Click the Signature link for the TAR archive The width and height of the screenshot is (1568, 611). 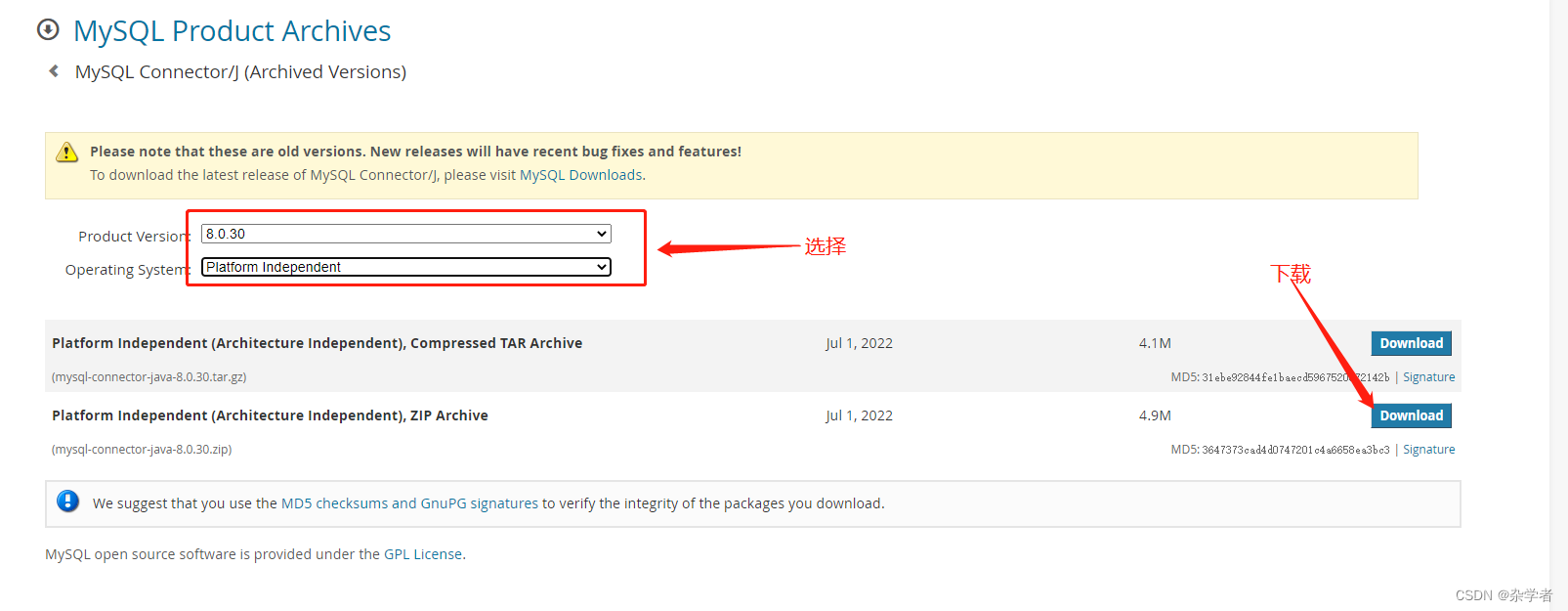click(1428, 376)
